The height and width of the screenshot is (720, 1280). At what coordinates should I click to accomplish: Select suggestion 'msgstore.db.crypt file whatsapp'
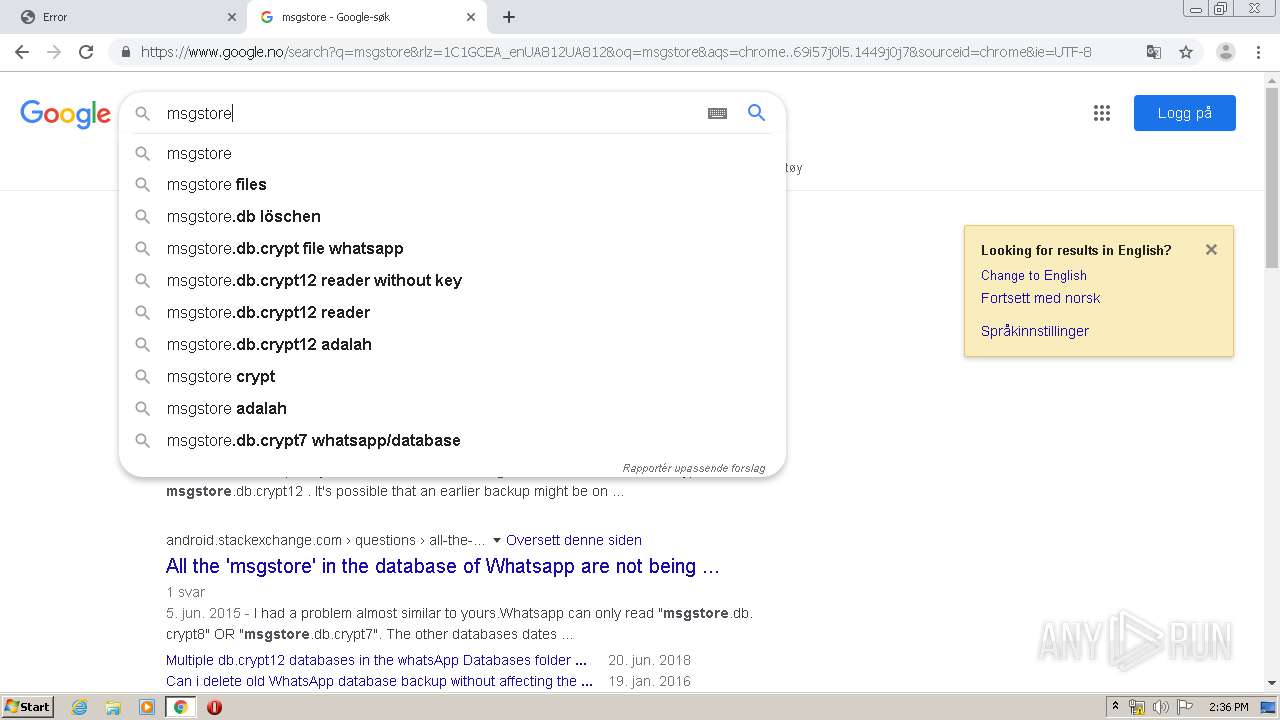[x=452, y=248]
